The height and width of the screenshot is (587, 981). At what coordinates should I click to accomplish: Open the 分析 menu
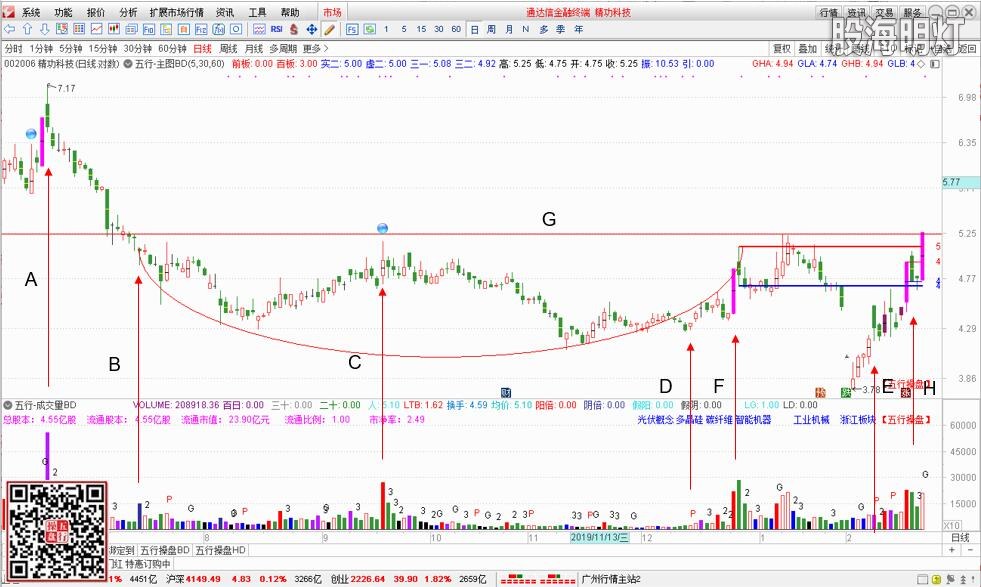coord(128,12)
